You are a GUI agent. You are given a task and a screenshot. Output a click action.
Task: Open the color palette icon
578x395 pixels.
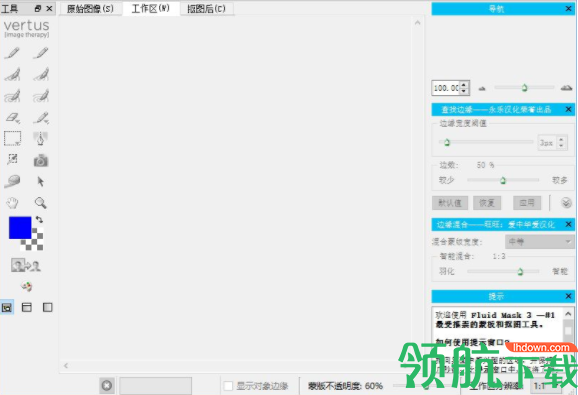[x=26, y=286]
